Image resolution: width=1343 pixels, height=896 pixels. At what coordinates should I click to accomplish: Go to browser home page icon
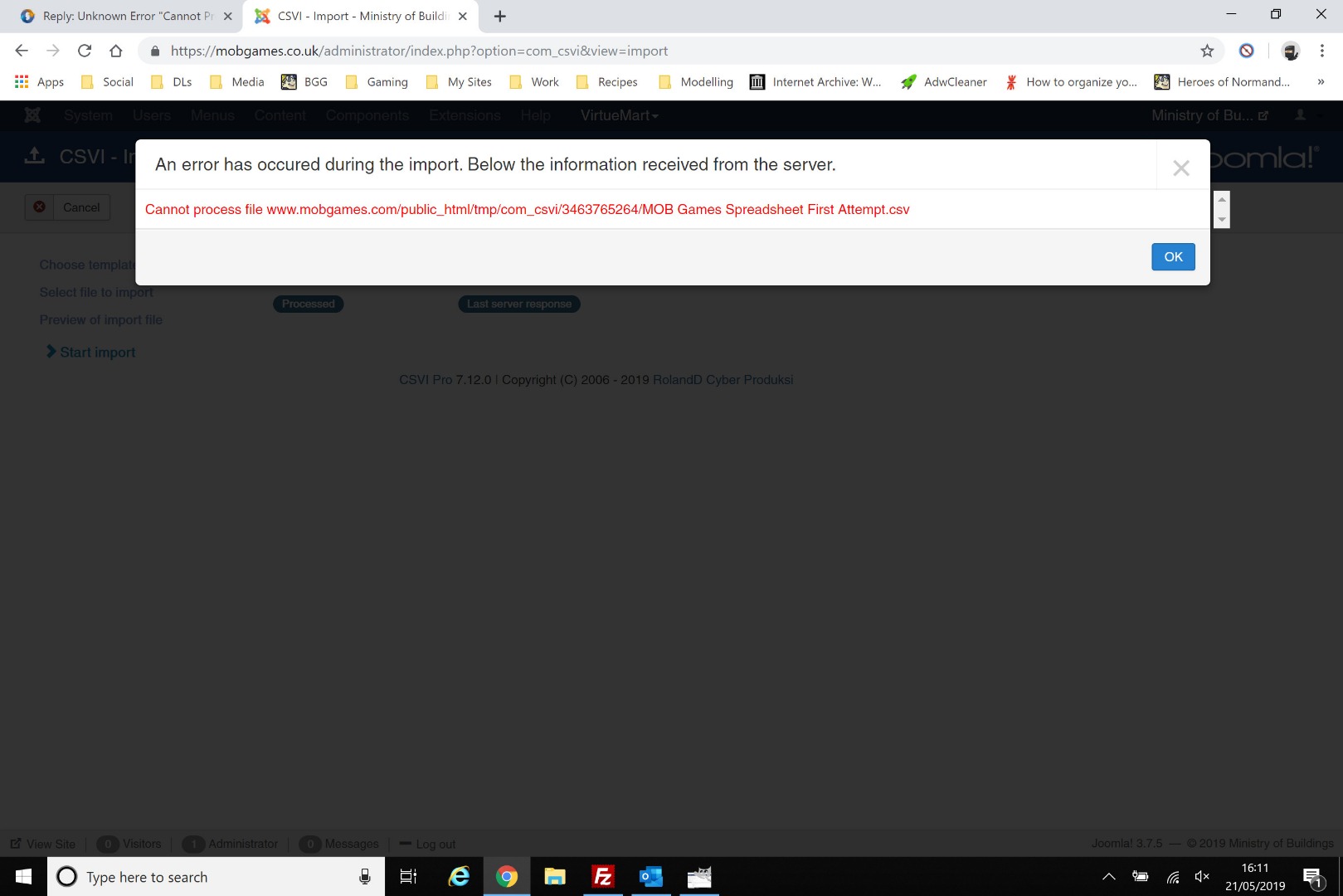tap(116, 51)
